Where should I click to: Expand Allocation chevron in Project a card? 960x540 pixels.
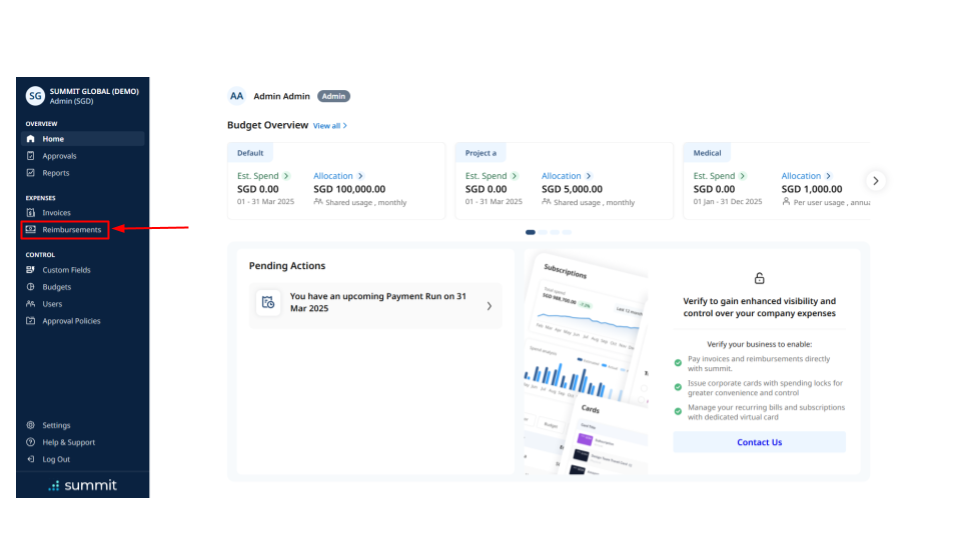tap(588, 176)
